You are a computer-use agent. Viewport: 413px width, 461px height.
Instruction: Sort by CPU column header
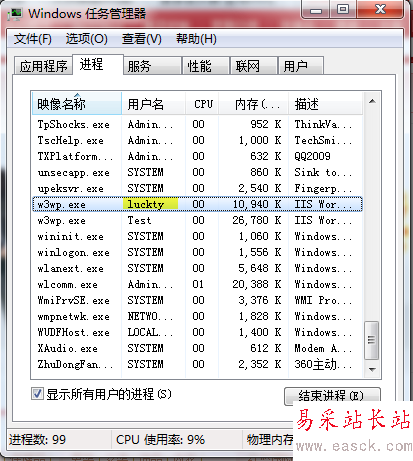pos(202,104)
